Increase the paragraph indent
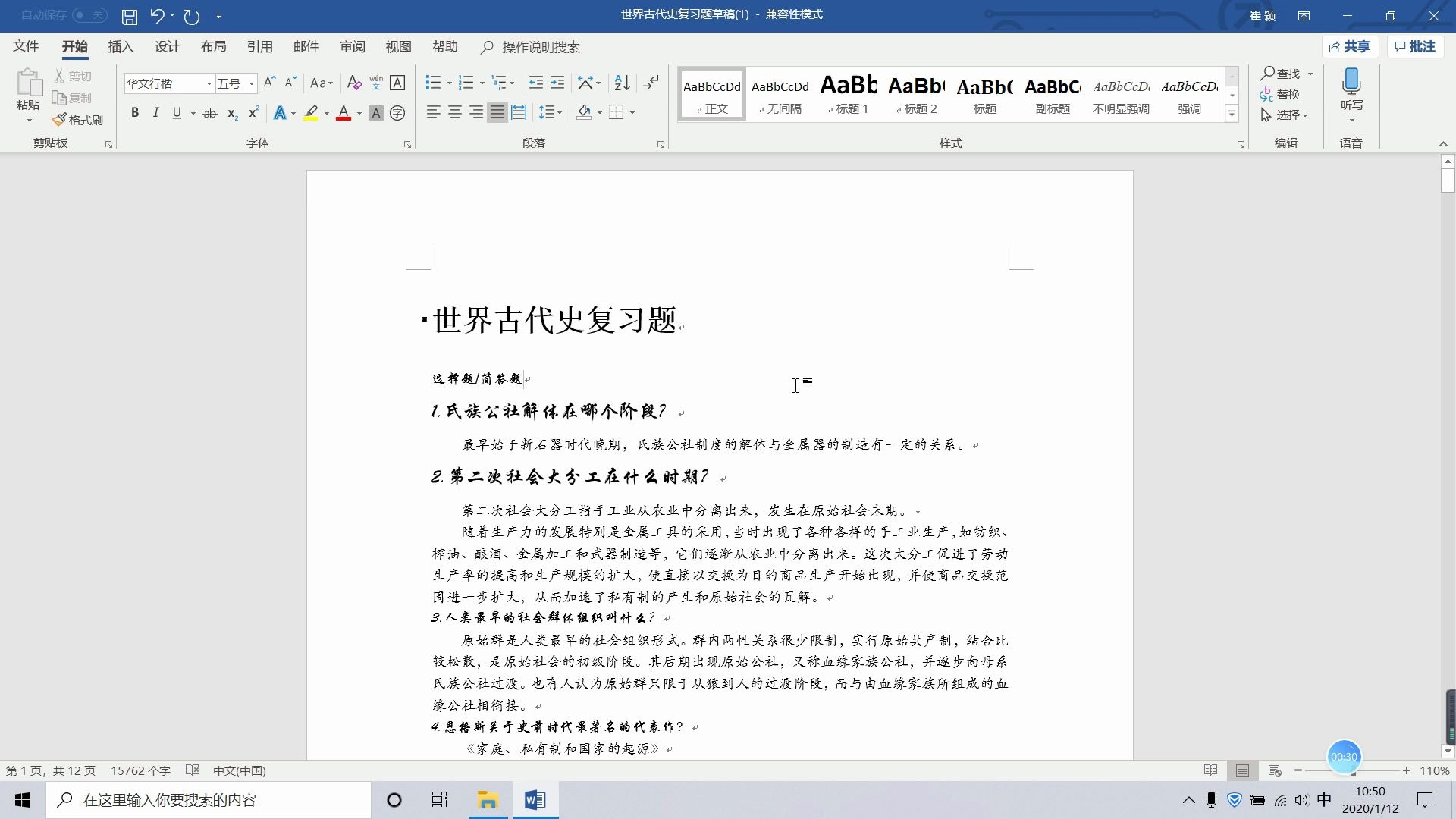The height and width of the screenshot is (819, 1456). 557,83
